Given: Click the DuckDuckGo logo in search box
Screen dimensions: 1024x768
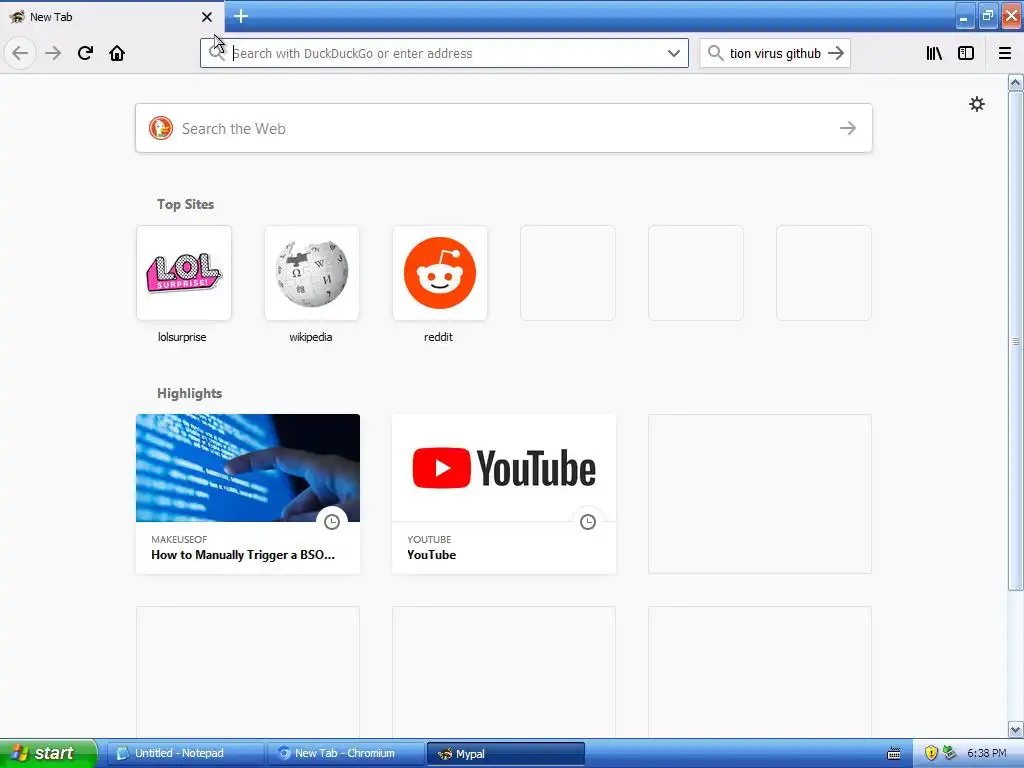Looking at the screenshot, I should point(161,128).
